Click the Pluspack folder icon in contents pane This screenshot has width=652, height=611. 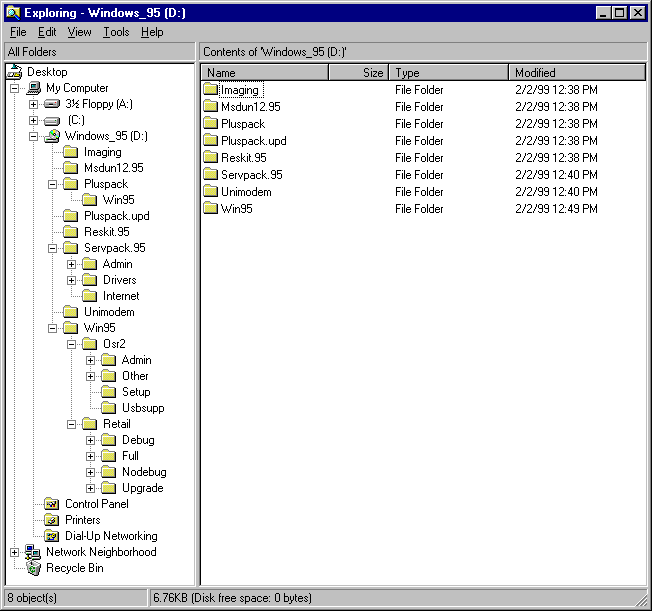pos(211,123)
